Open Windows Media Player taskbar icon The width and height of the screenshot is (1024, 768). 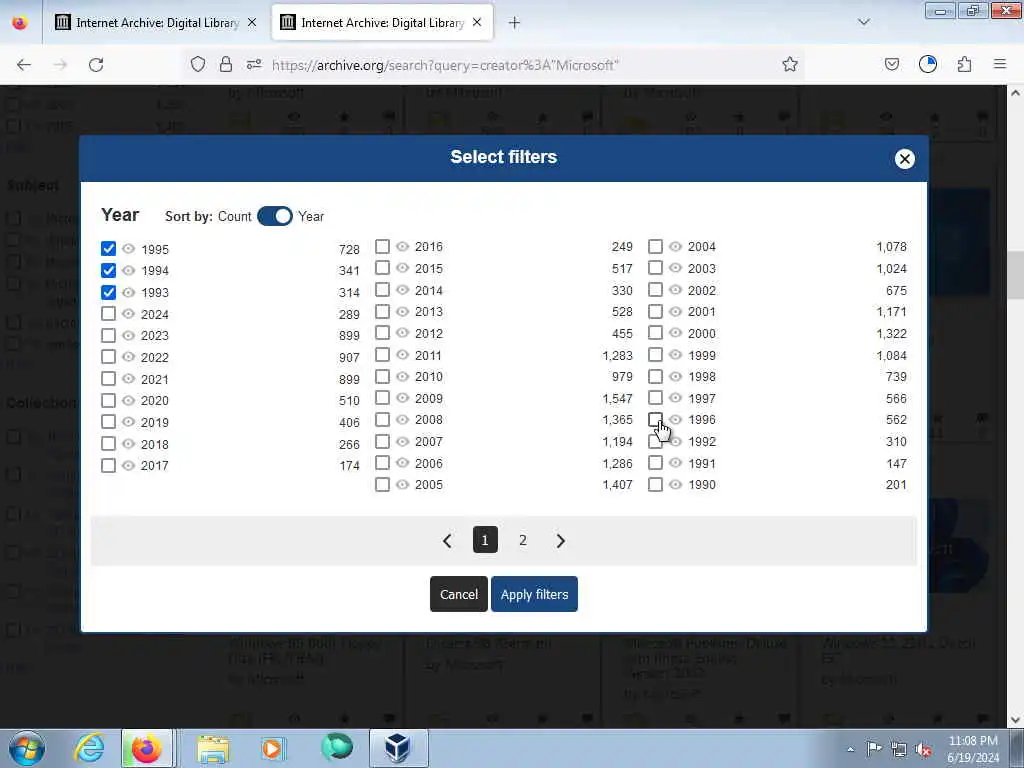pyautogui.click(x=273, y=748)
